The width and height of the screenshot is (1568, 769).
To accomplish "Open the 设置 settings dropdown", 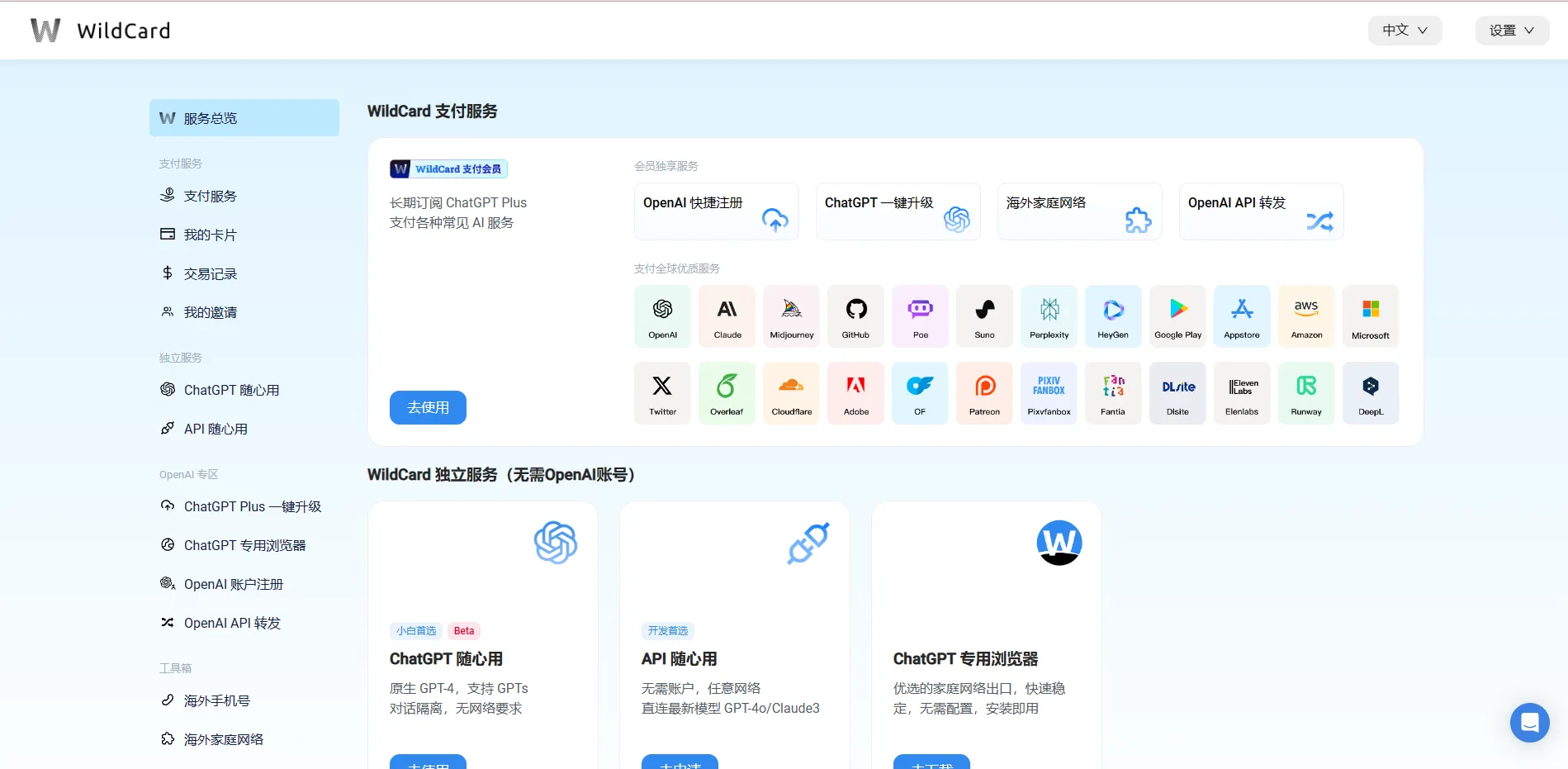I will [x=1512, y=31].
